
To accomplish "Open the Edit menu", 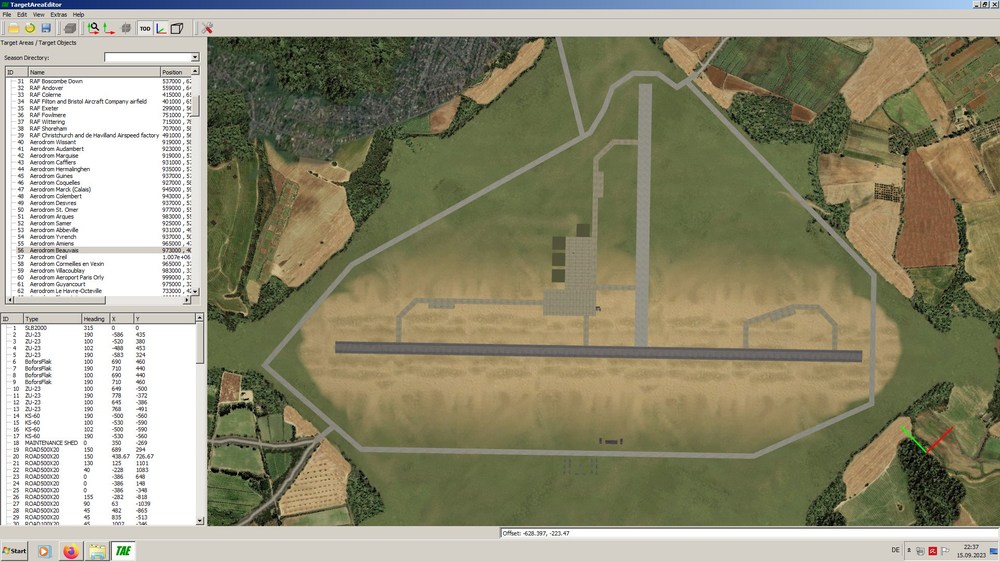I will (x=22, y=14).
